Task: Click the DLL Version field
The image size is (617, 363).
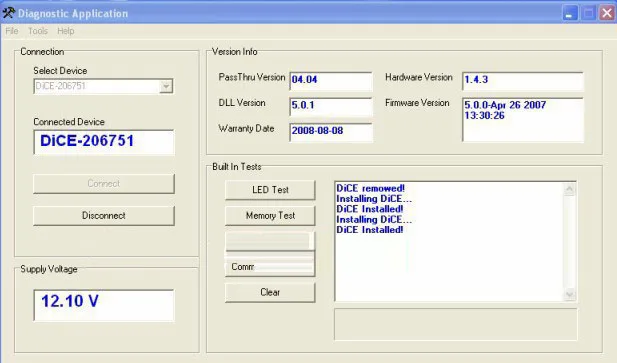Action: [331, 106]
